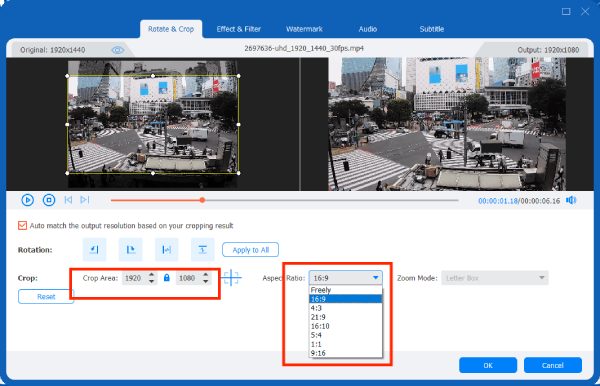Open the Watermark tab
Image resolution: width=600 pixels, height=386 pixels.
pyautogui.click(x=304, y=29)
